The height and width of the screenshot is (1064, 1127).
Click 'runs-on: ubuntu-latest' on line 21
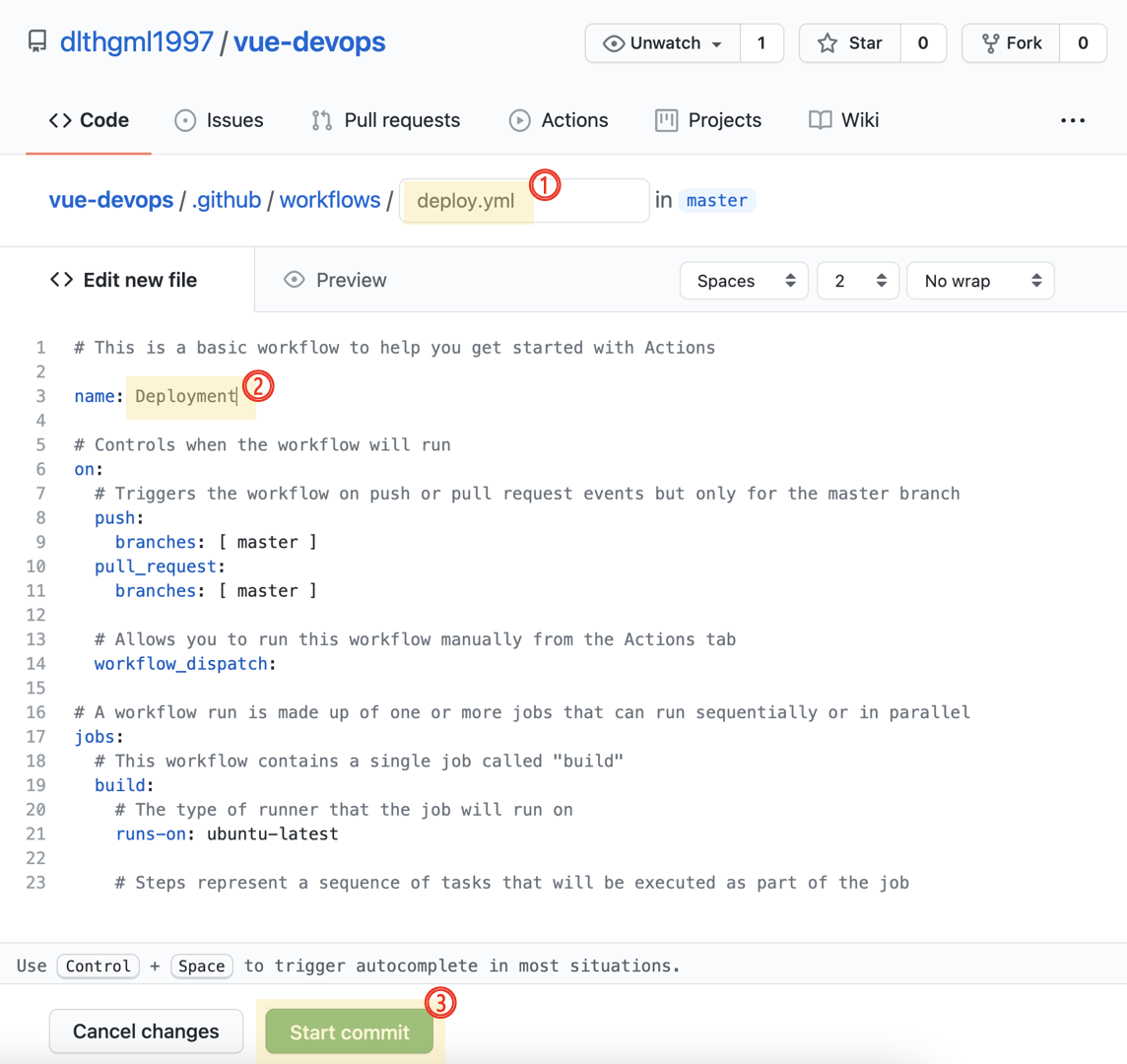(x=227, y=833)
